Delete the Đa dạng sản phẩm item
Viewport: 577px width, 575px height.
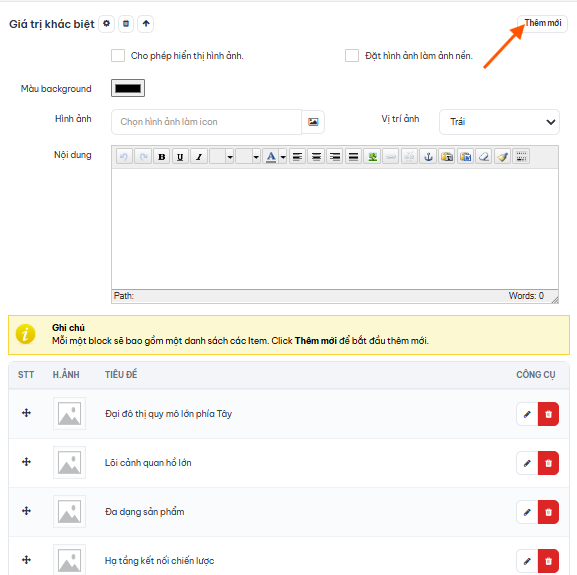coord(548,512)
